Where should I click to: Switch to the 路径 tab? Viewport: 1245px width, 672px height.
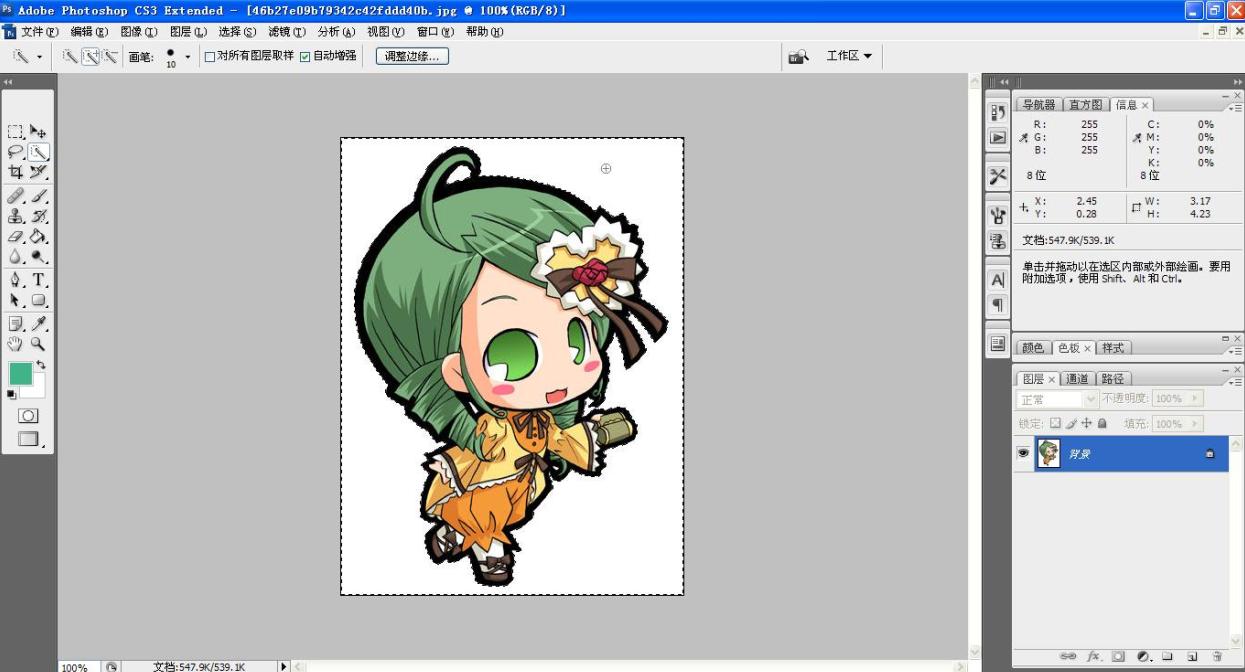pyautogui.click(x=1113, y=379)
